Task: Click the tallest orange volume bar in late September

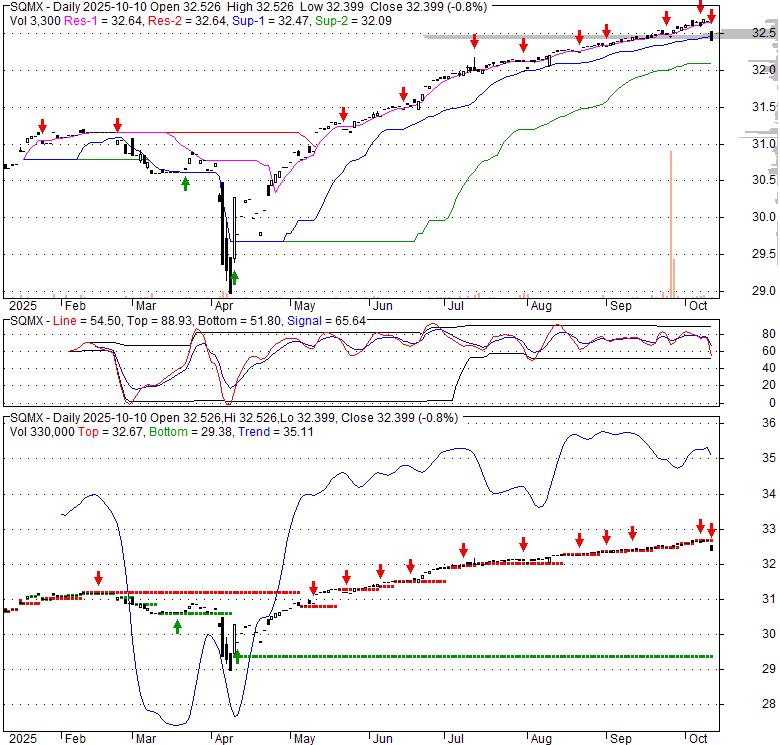Action: 671,224
